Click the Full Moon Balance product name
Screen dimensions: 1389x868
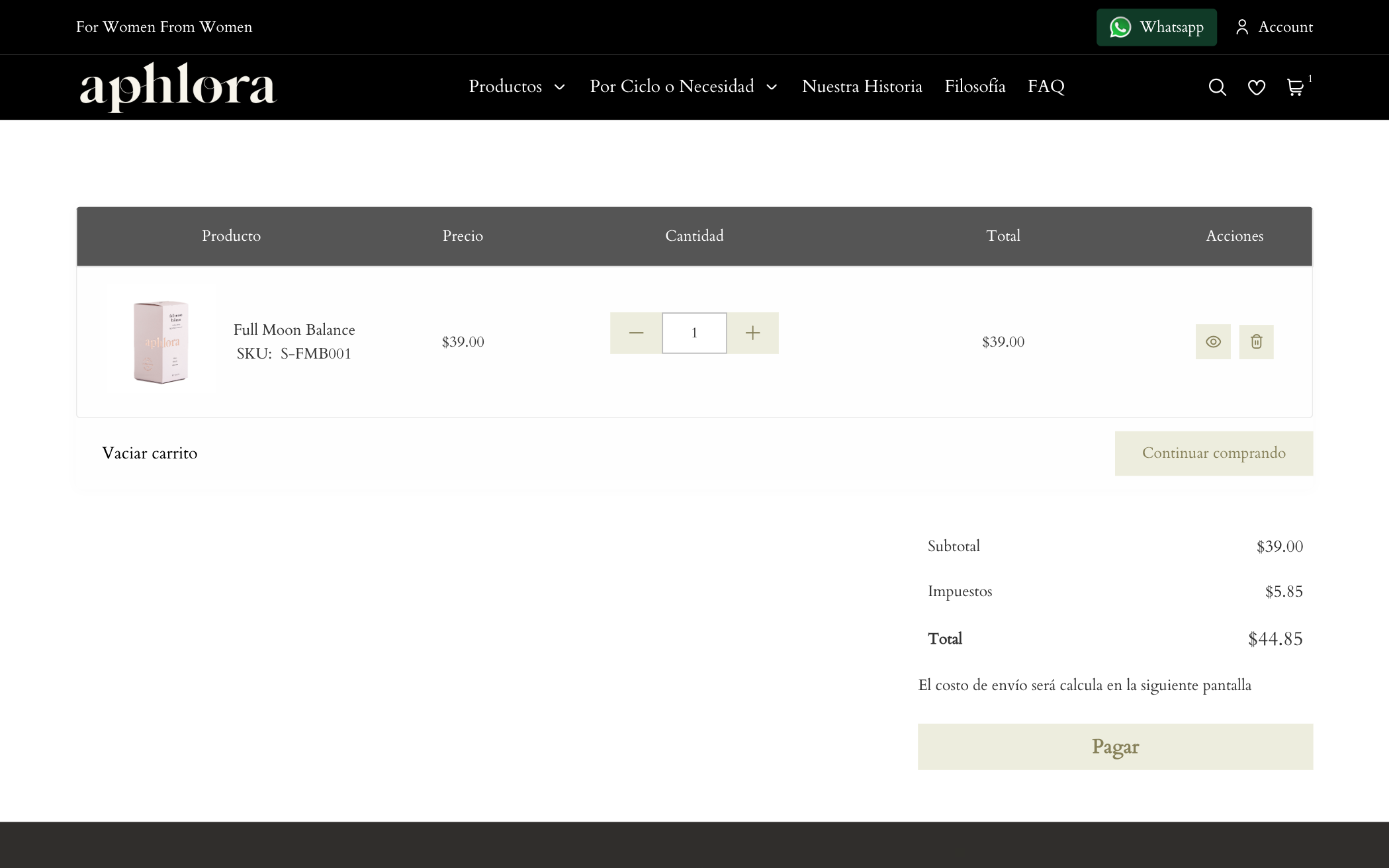tap(294, 329)
